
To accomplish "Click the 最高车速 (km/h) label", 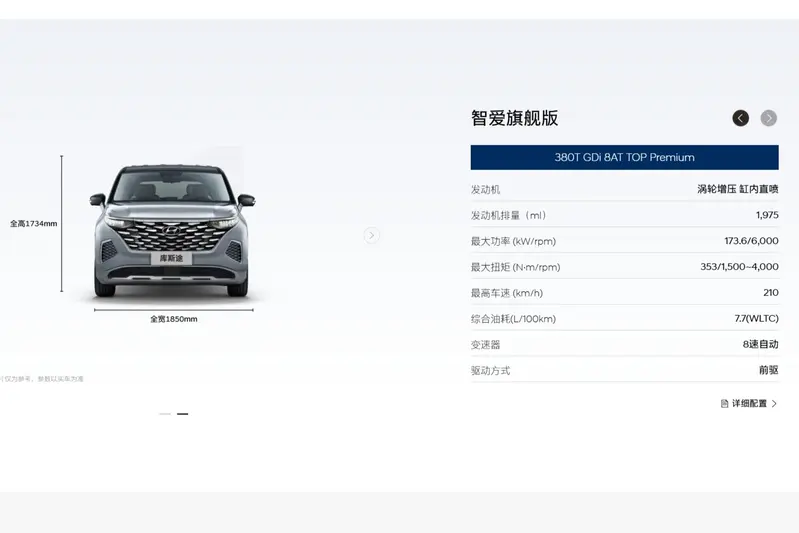I will (507, 293).
